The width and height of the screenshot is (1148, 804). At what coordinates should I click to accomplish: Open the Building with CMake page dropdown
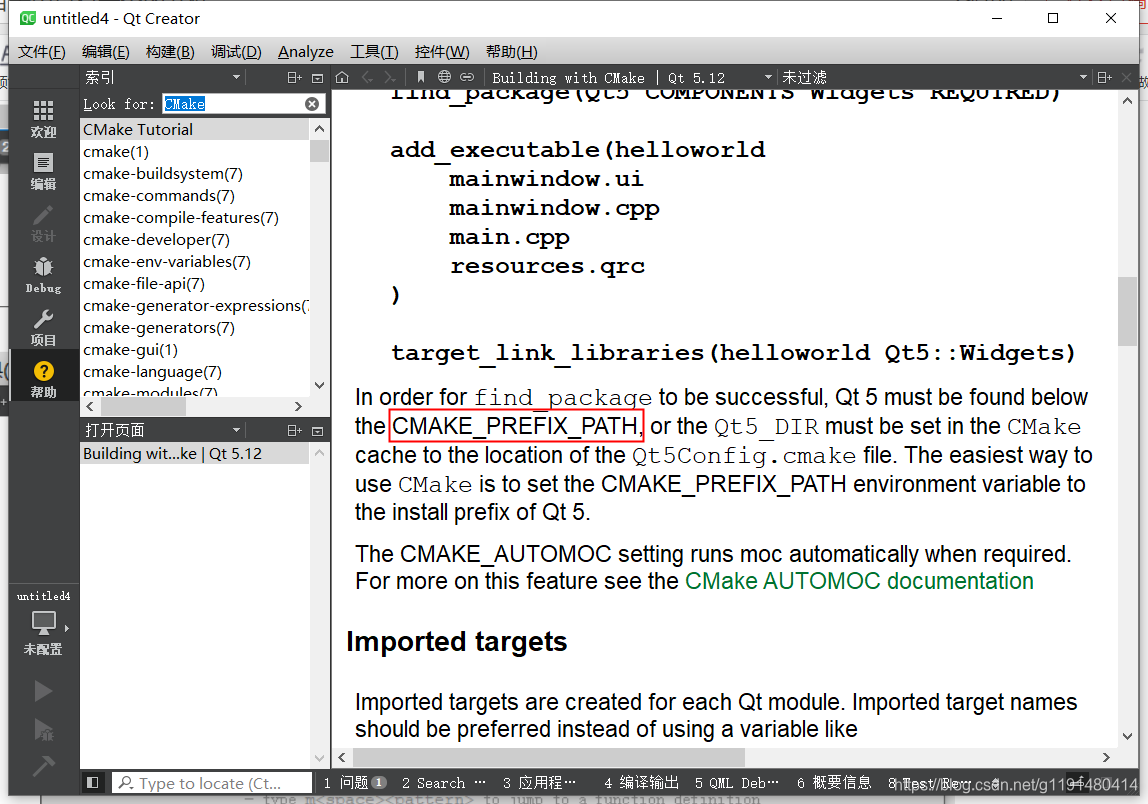click(x=768, y=78)
